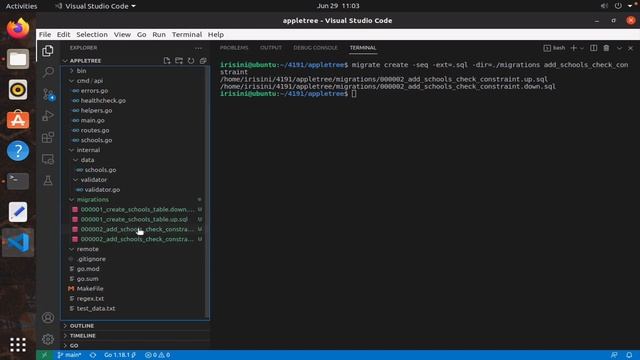This screenshot has height=360, width=640.
Task: Collapse all folders in Explorer
Action: coord(203,61)
